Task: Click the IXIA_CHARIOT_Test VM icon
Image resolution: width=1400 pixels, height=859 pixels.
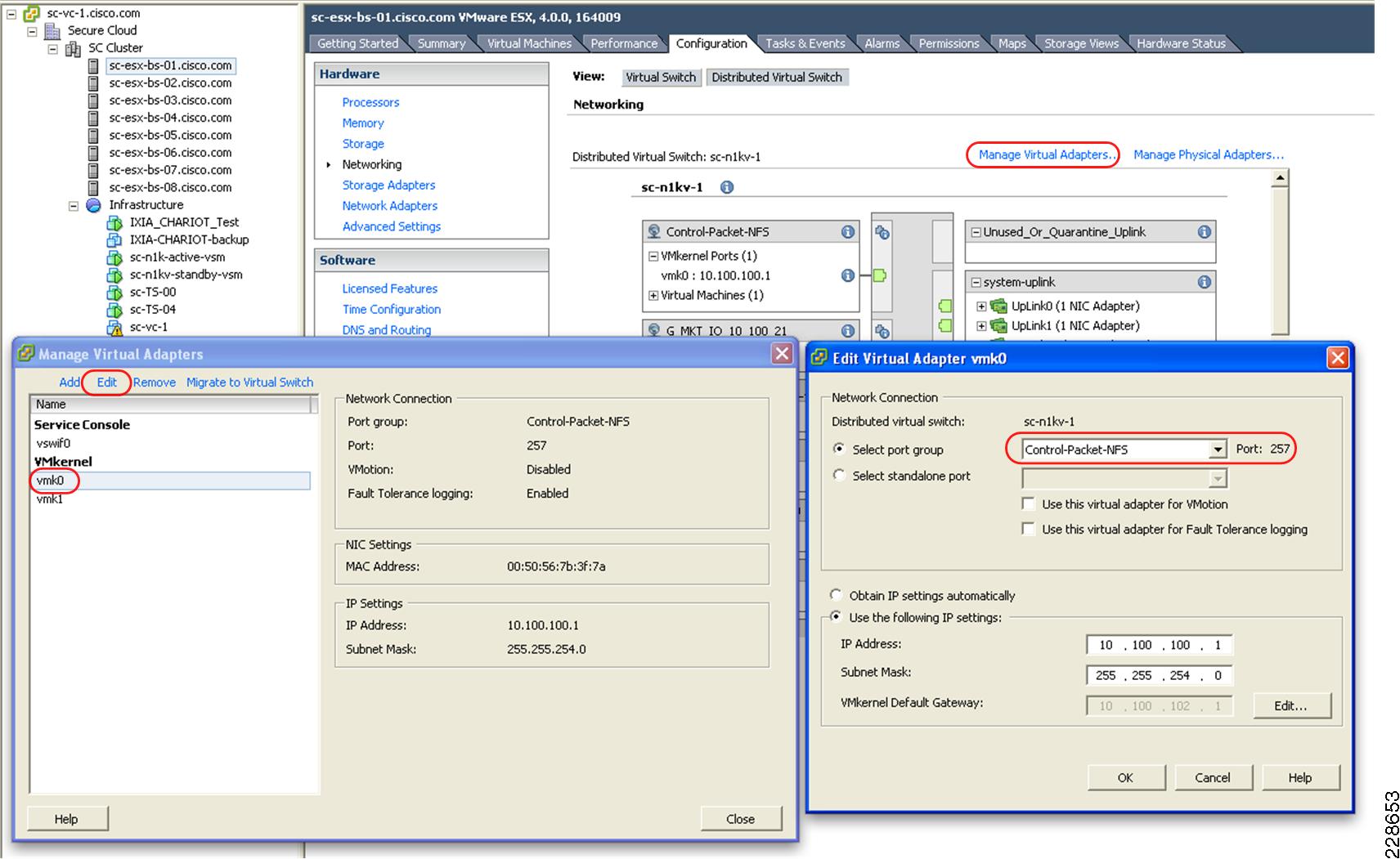Action: (114, 222)
